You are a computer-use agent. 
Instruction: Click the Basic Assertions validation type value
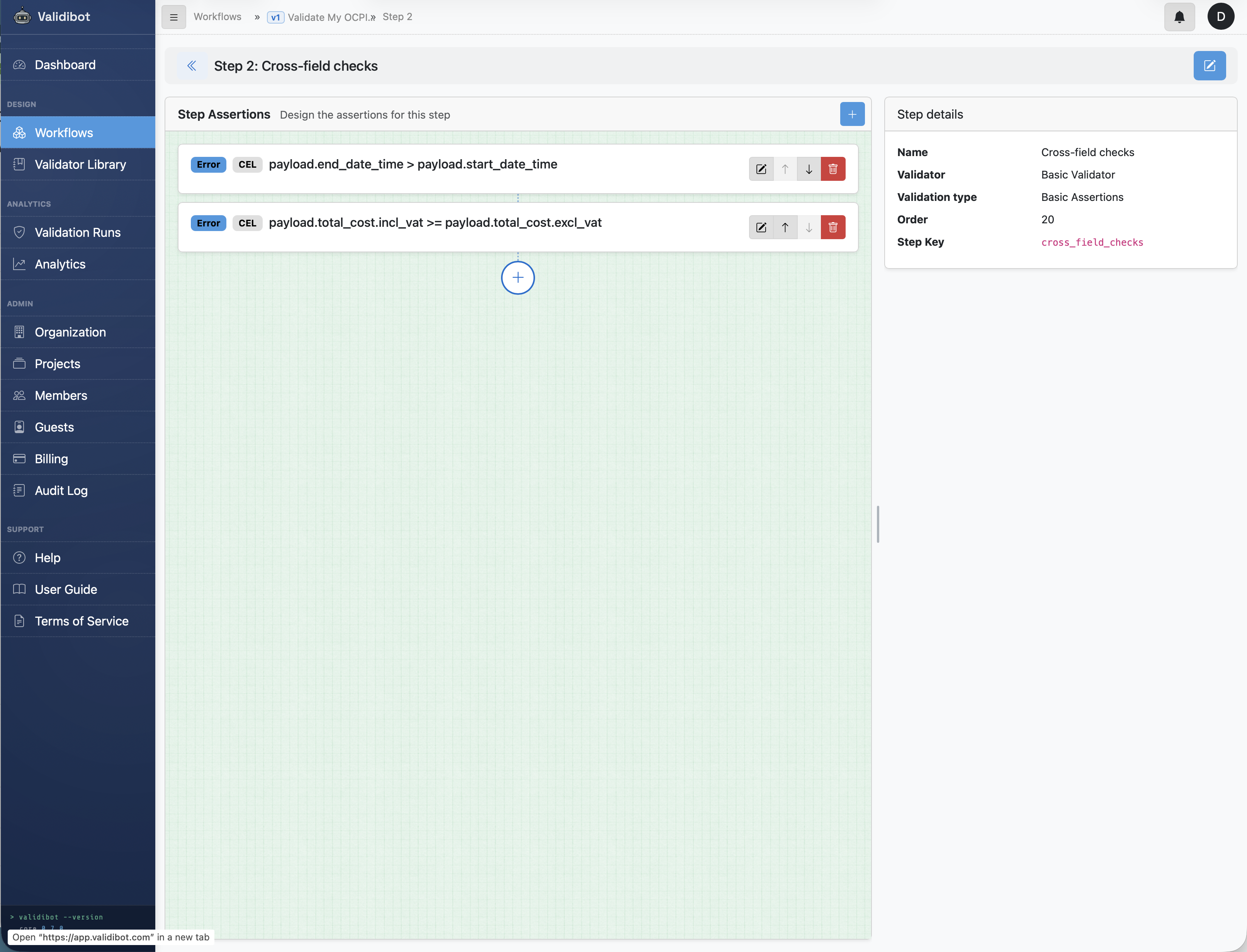(x=1082, y=197)
